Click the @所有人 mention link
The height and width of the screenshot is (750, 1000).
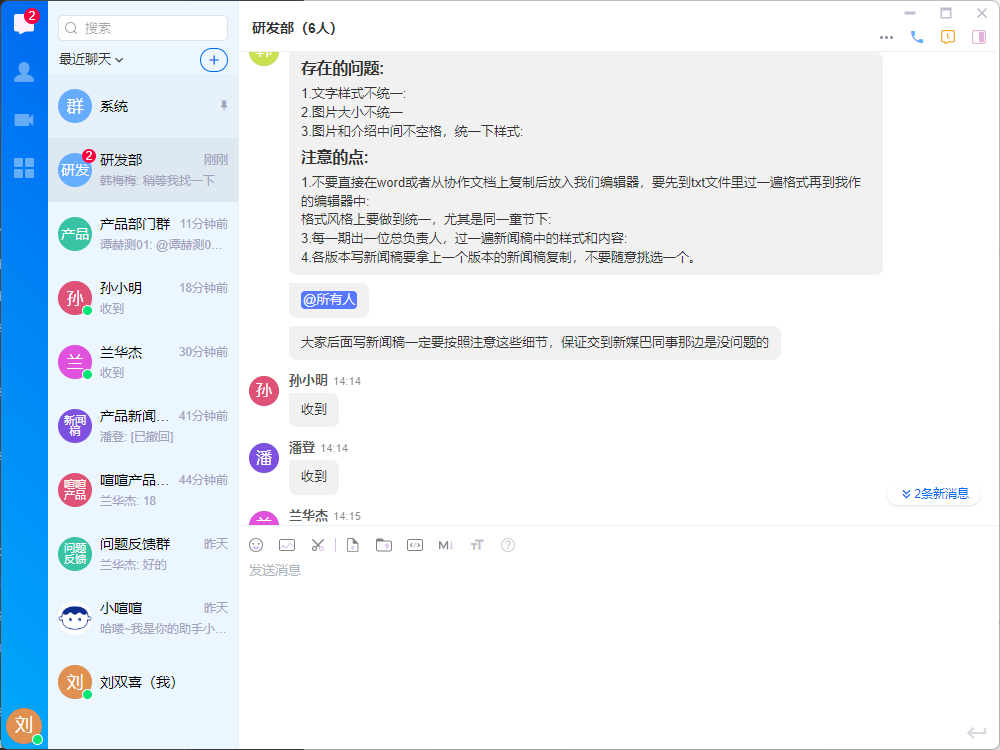click(x=329, y=300)
